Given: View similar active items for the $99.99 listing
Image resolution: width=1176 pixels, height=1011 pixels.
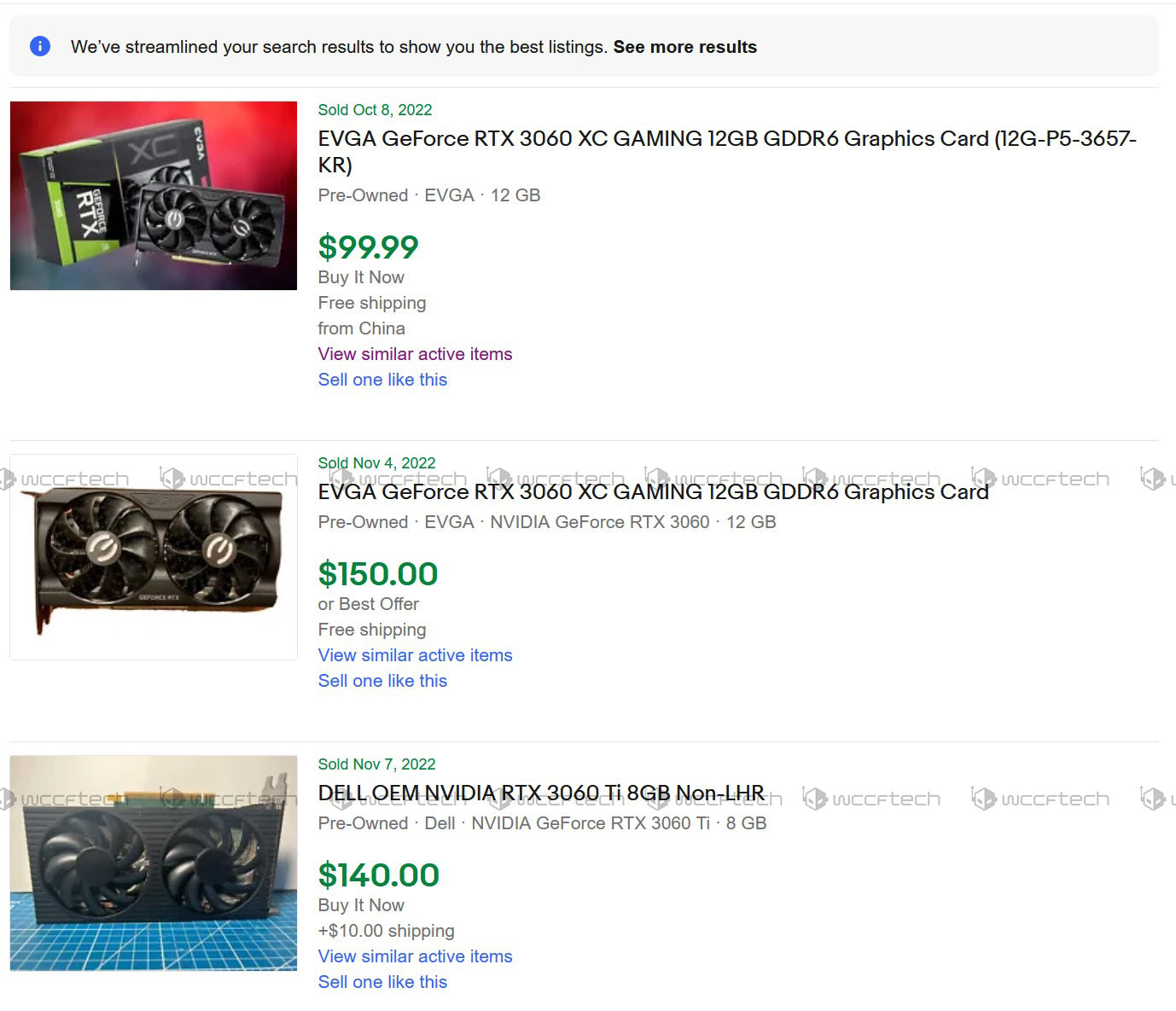Looking at the screenshot, I should (x=415, y=354).
